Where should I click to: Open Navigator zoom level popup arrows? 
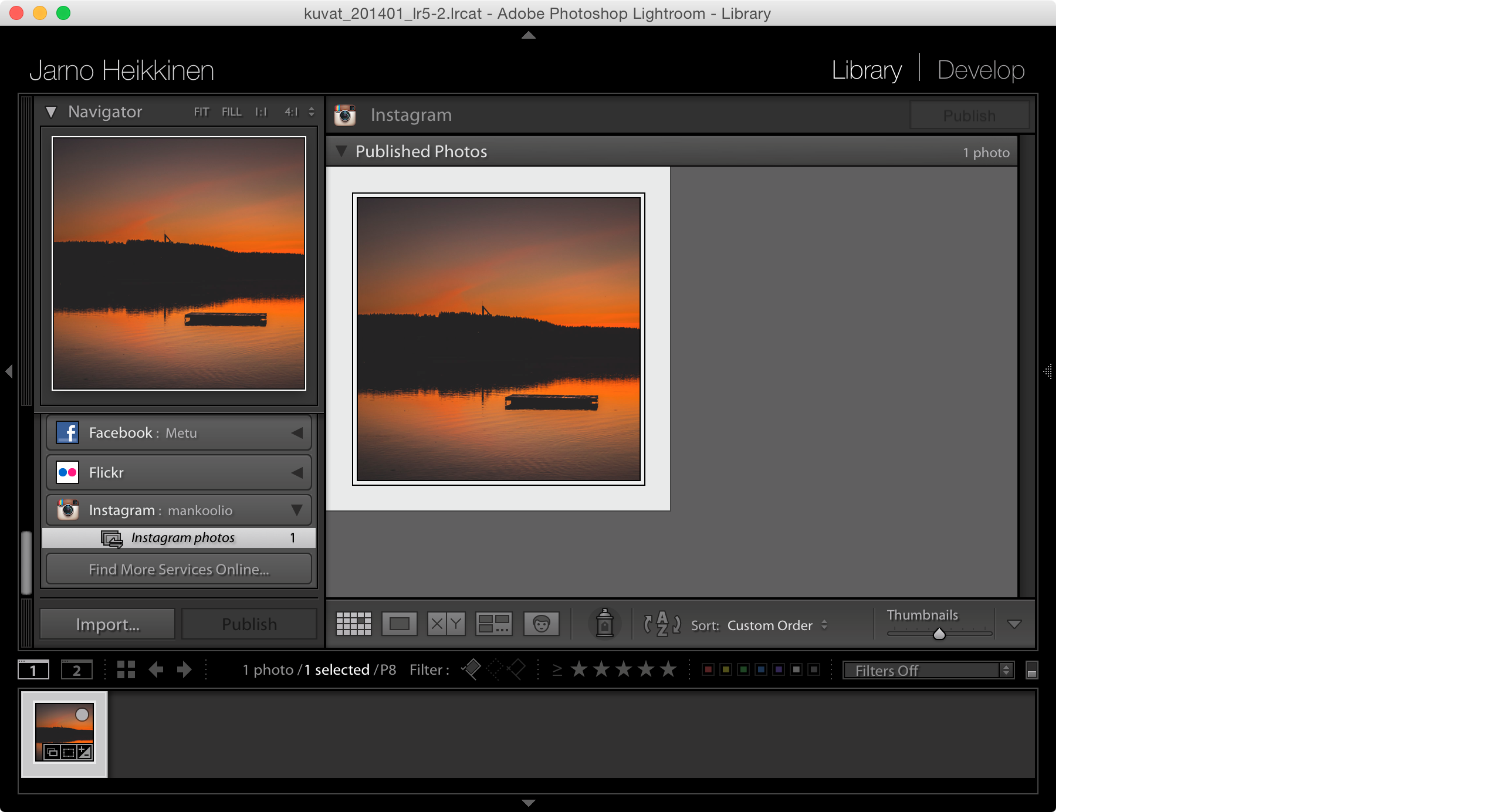click(312, 112)
